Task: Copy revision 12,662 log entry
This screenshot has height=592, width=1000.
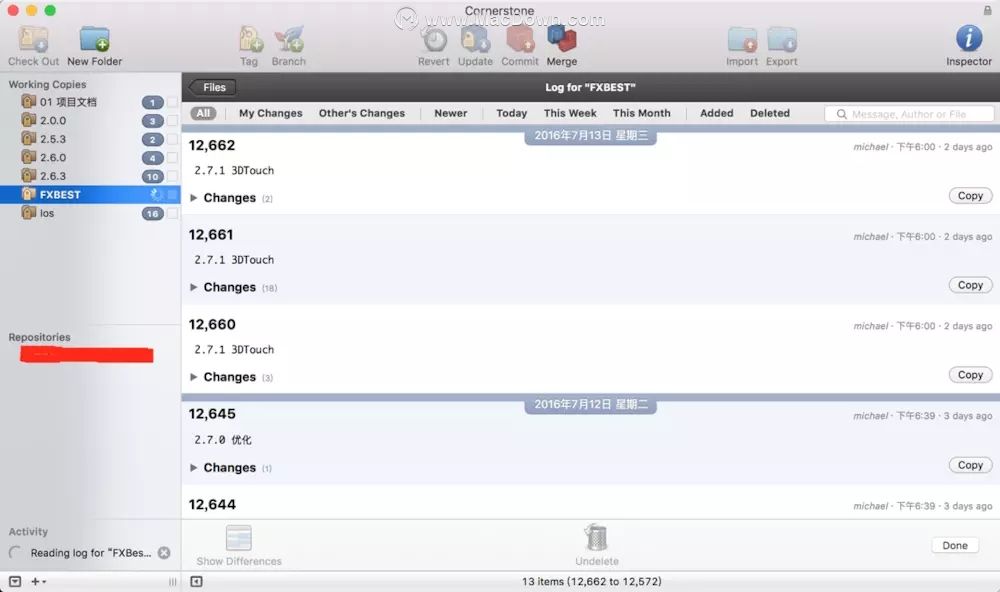Action: pyautogui.click(x=970, y=196)
